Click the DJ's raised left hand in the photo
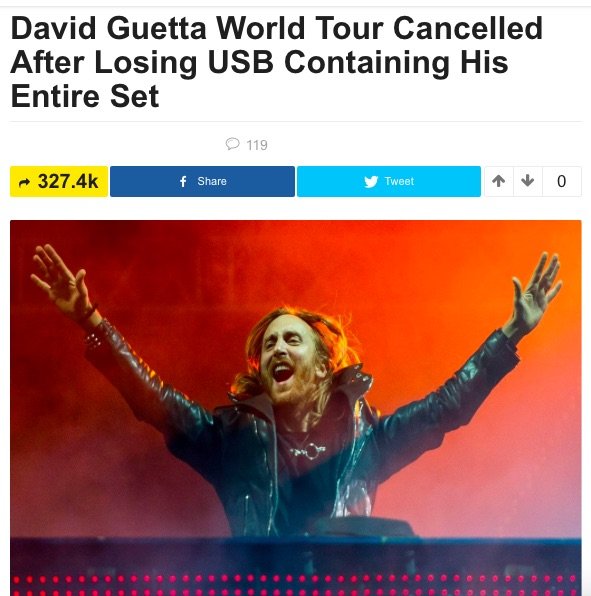Viewport: 591px width, 596px height. click(x=536, y=291)
